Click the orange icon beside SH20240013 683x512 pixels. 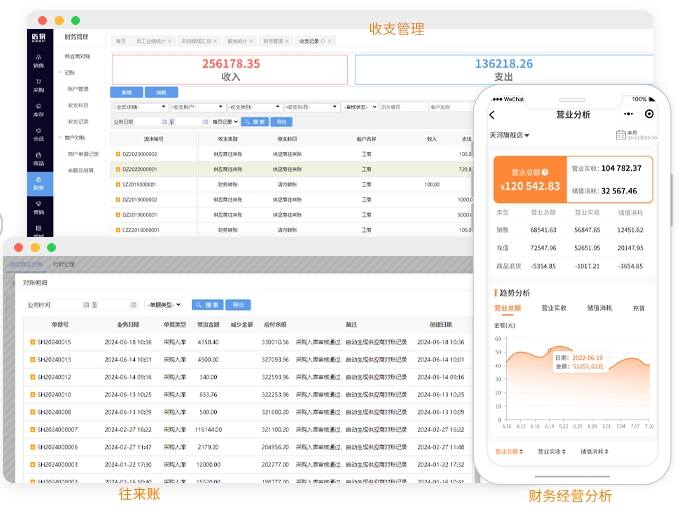(33, 359)
